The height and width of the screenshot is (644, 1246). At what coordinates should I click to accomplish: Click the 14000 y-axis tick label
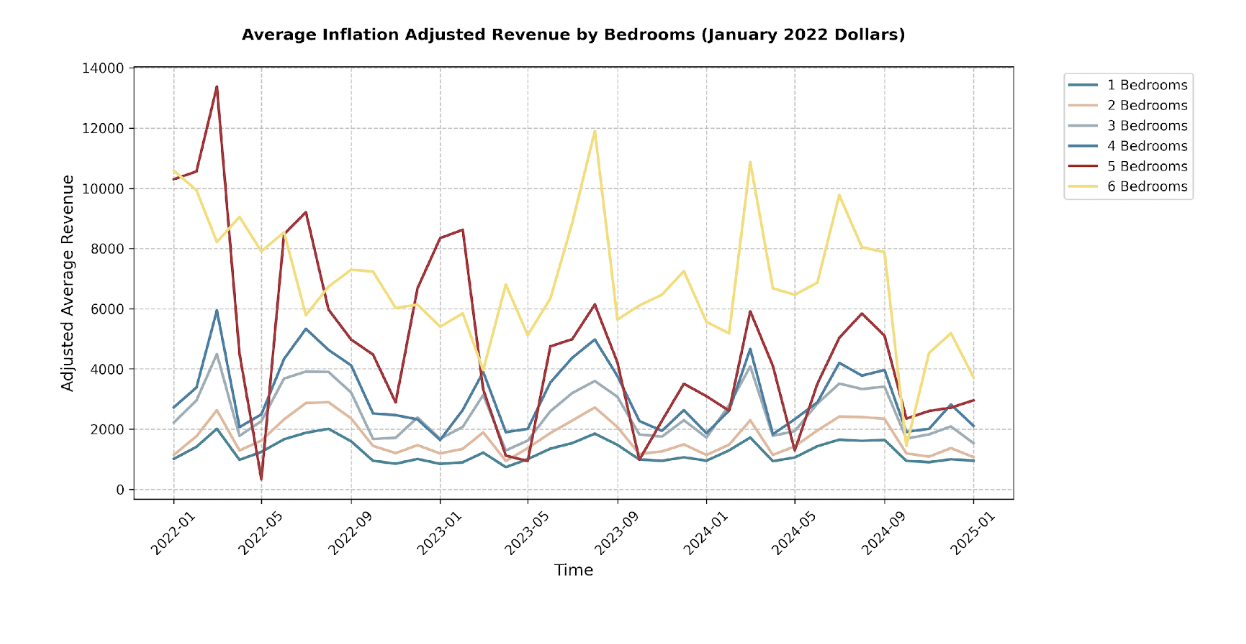click(102, 68)
